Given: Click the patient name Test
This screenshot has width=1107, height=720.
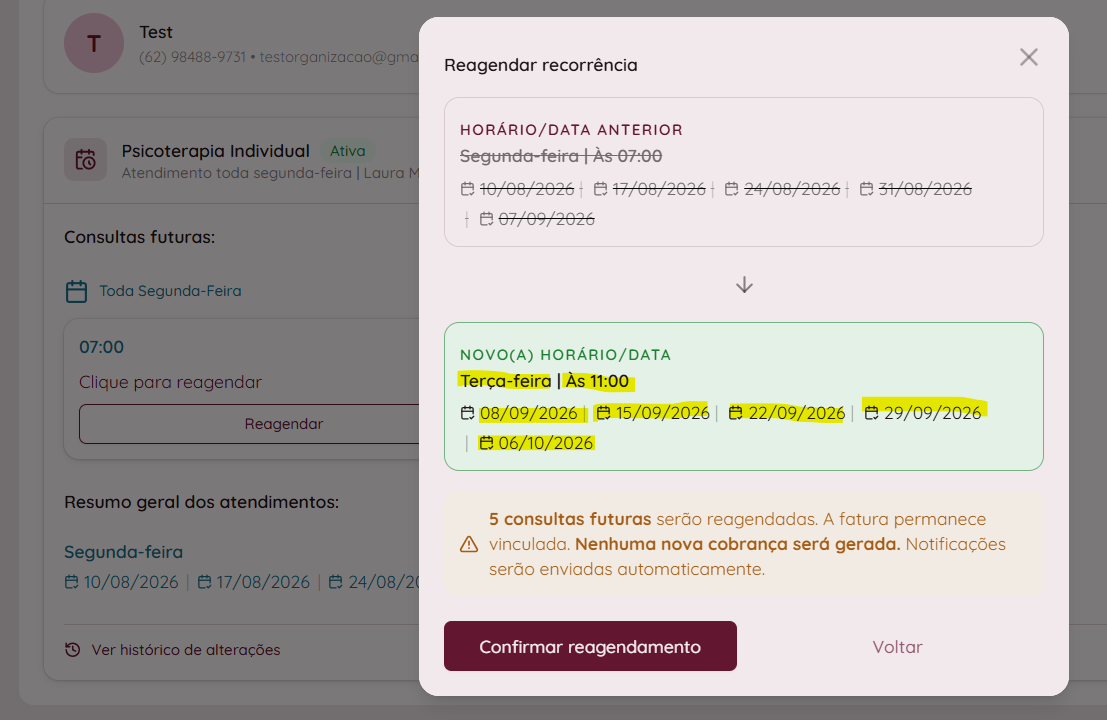Looking at the screenshot, I should pos(155,32).
